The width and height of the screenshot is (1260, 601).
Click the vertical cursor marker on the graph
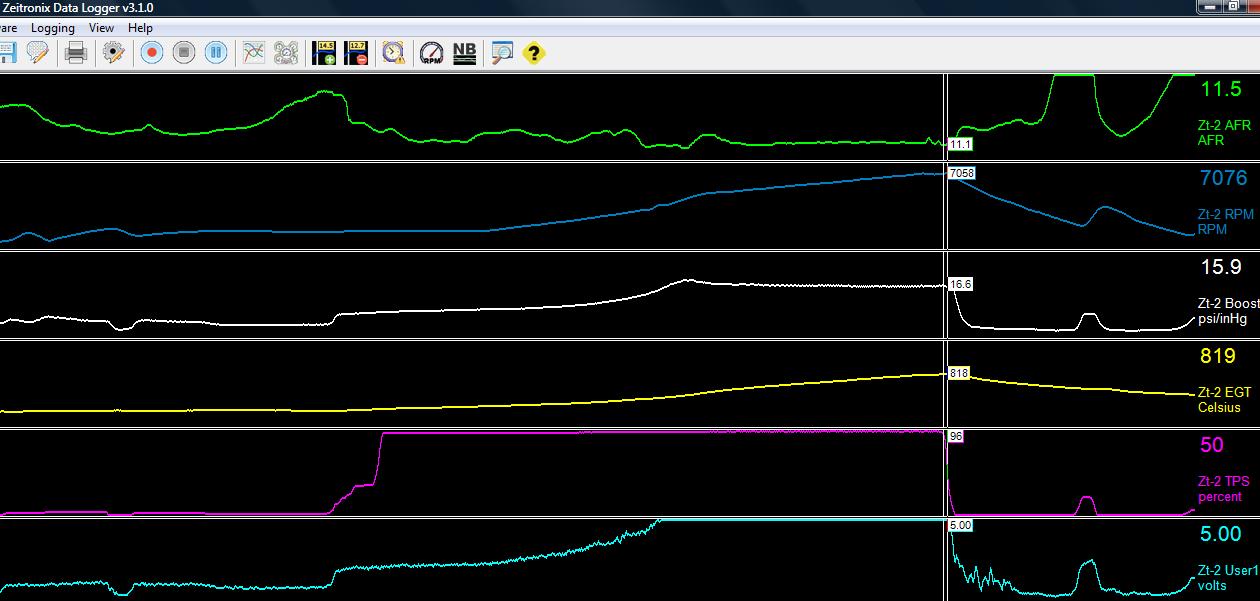(x=944, y=300)
